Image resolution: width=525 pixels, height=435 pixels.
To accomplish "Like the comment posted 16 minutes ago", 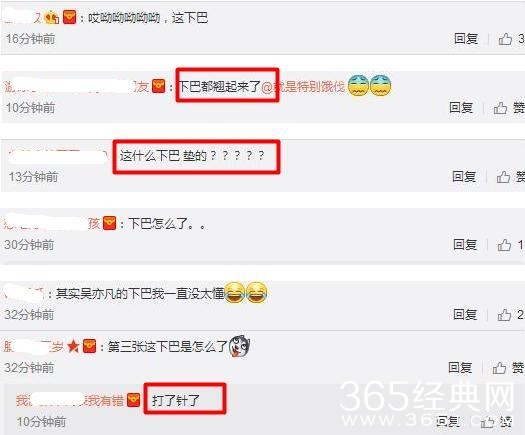I will [505, 39].
